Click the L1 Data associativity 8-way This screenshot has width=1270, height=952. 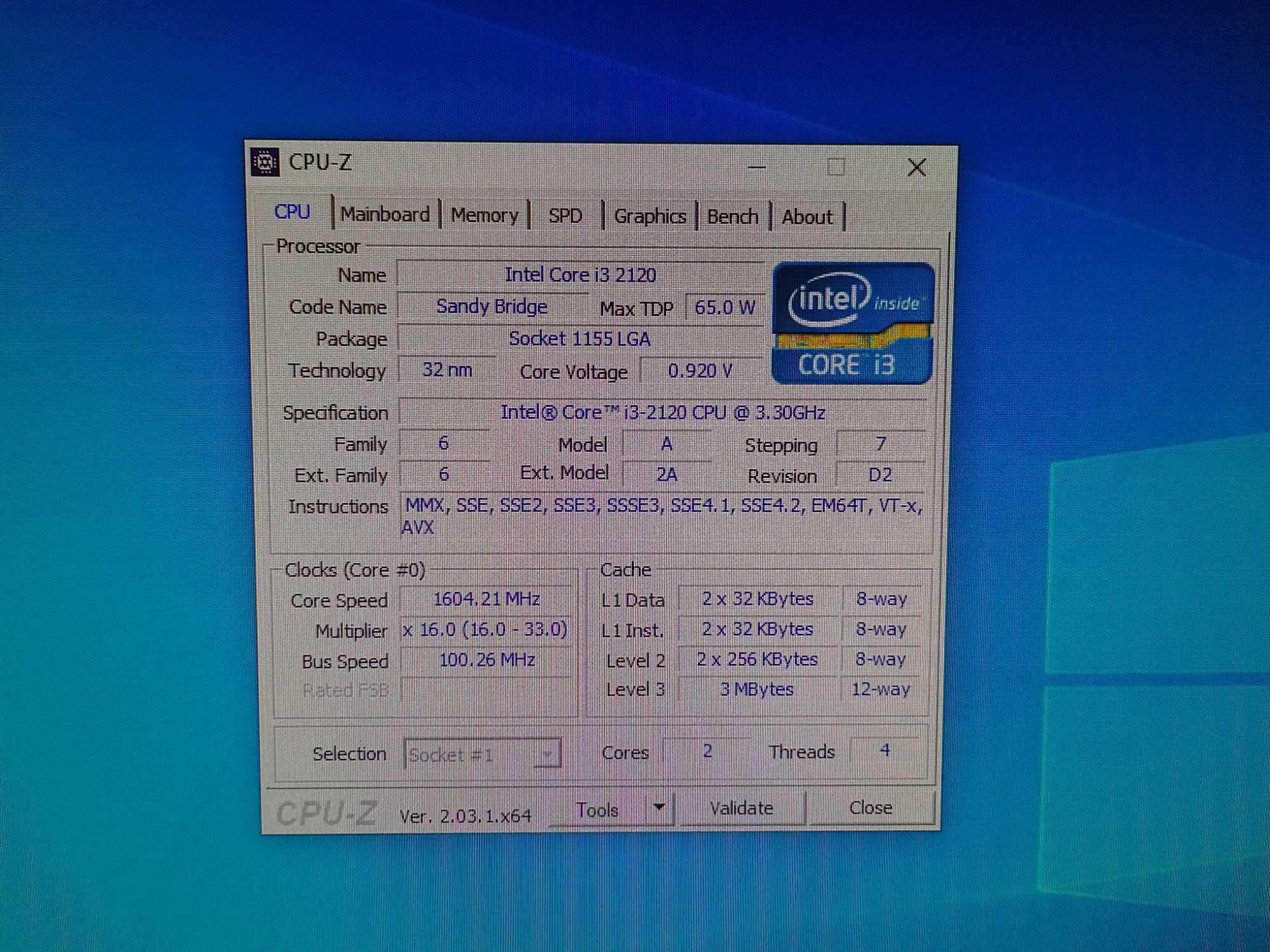pyautogui.click(x=881, y=598)
